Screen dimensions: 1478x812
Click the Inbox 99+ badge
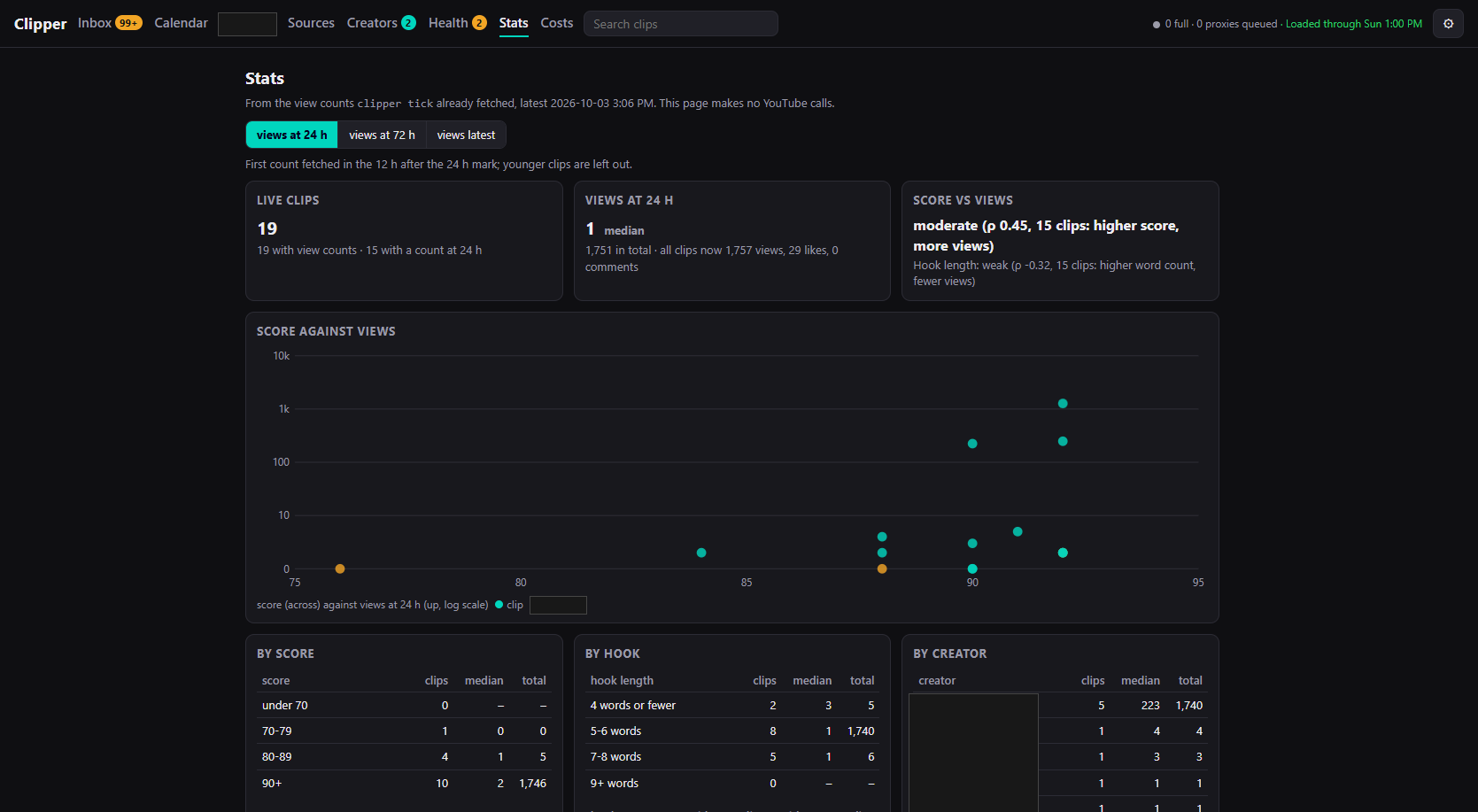(x=128, y=23)
